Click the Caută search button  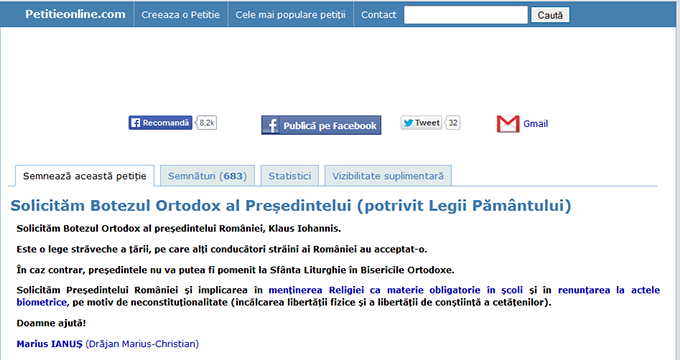click(550, 15)
